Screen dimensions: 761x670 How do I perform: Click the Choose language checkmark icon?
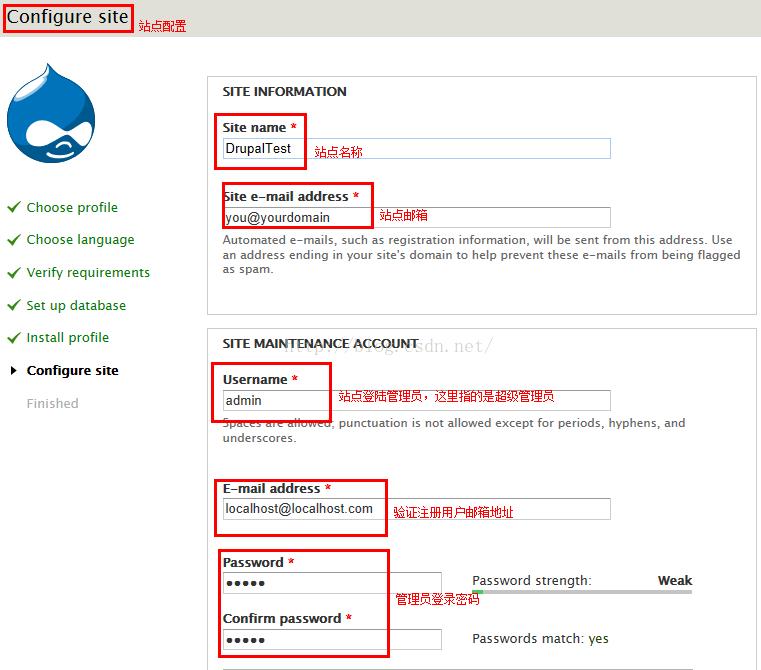coord(13,240)
